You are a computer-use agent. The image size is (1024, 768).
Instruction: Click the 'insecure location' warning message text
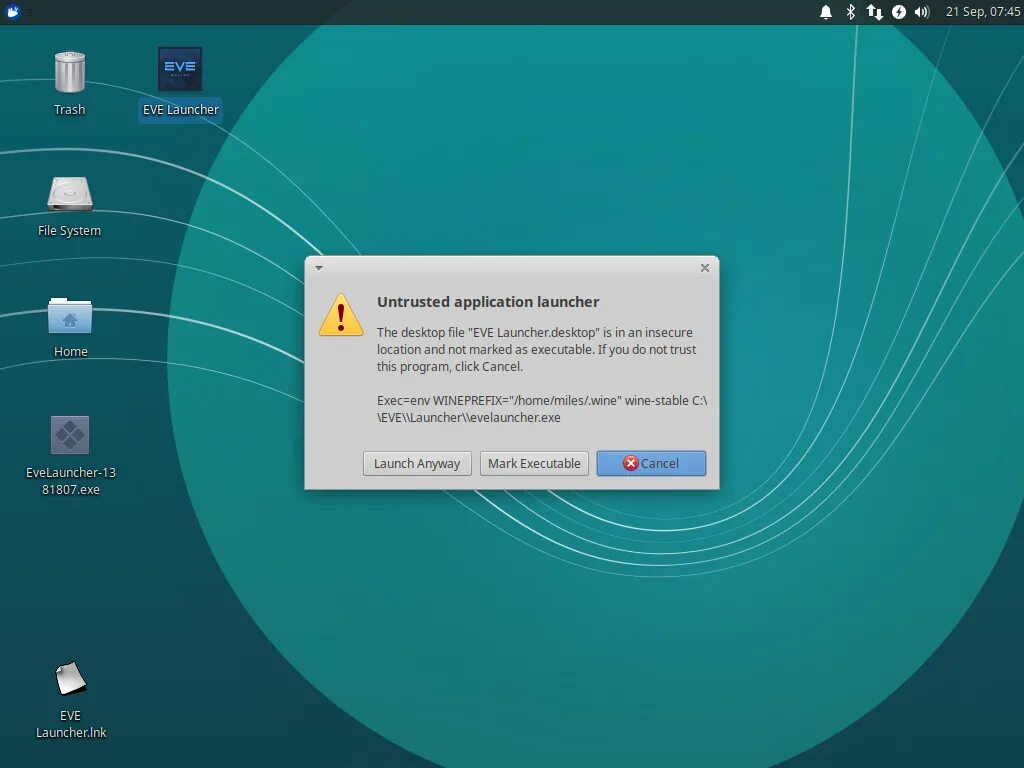pos(536,349)
